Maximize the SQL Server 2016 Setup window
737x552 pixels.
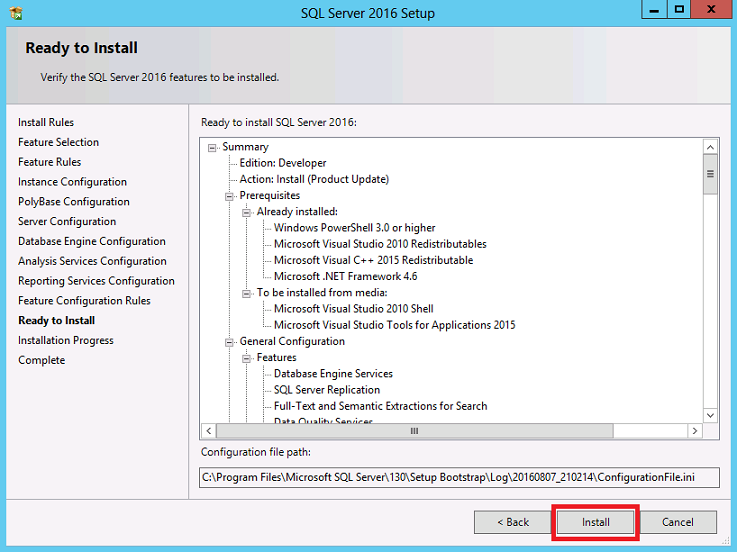(679, 9)
